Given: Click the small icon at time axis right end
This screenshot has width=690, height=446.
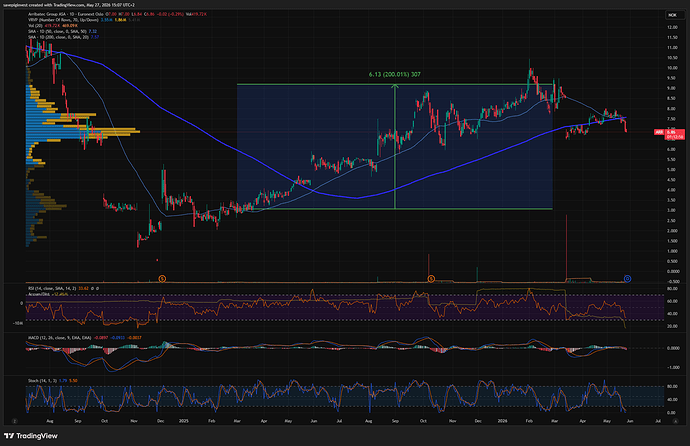Looking at the screenshot, I should point(675,421).
